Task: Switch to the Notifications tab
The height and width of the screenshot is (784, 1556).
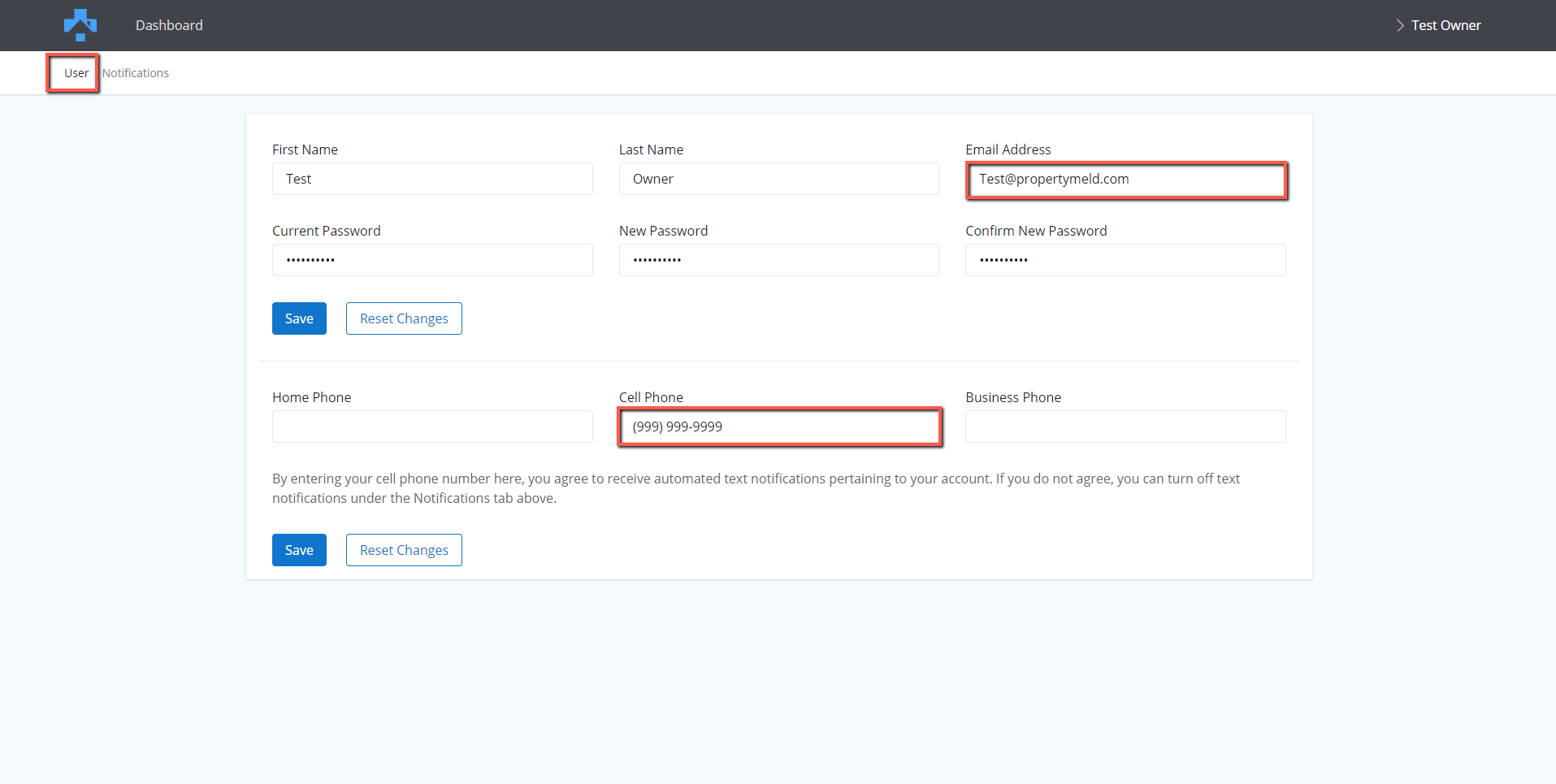Action: coord(136,73)
